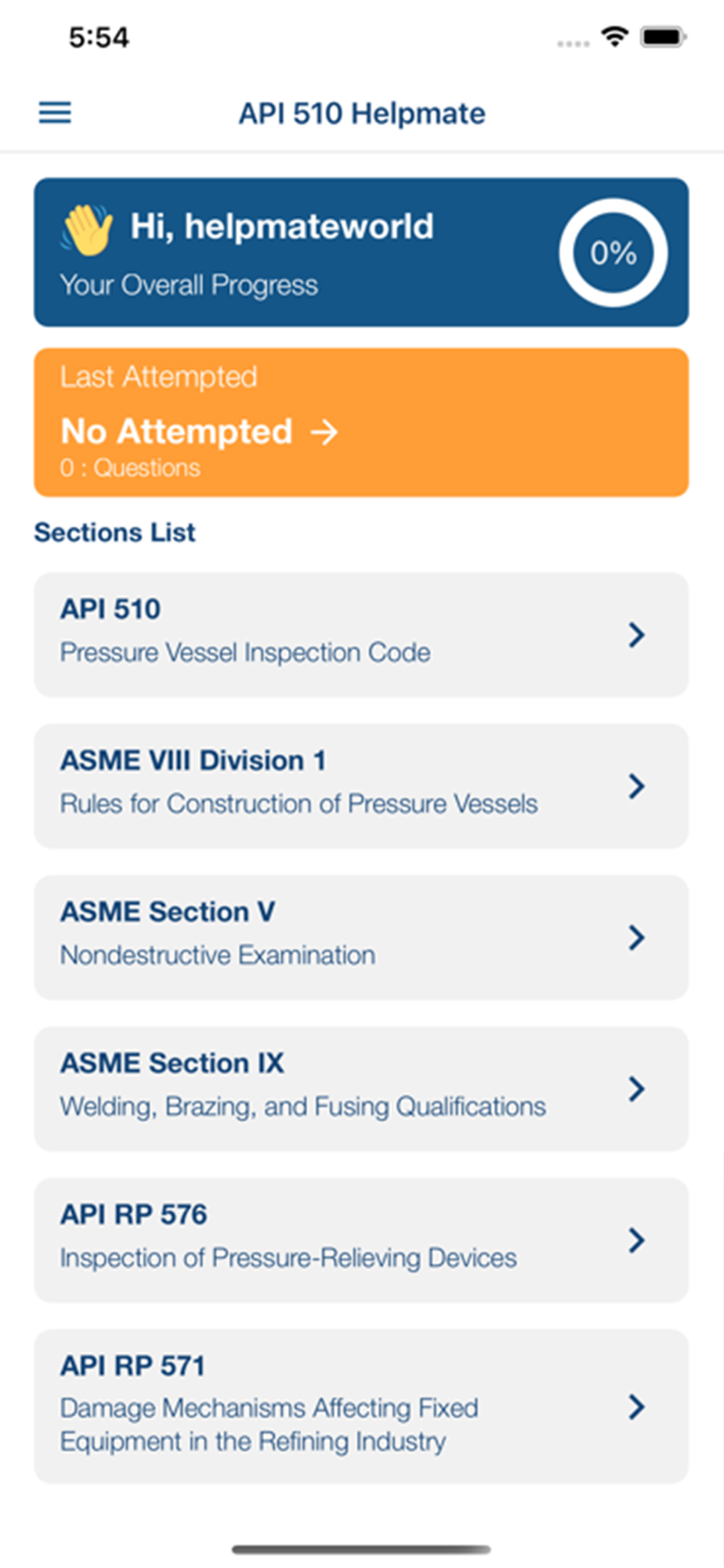Screen dimensions: 724x1568
Task: Tap the battery status icon
Action: tap(663, 36)
